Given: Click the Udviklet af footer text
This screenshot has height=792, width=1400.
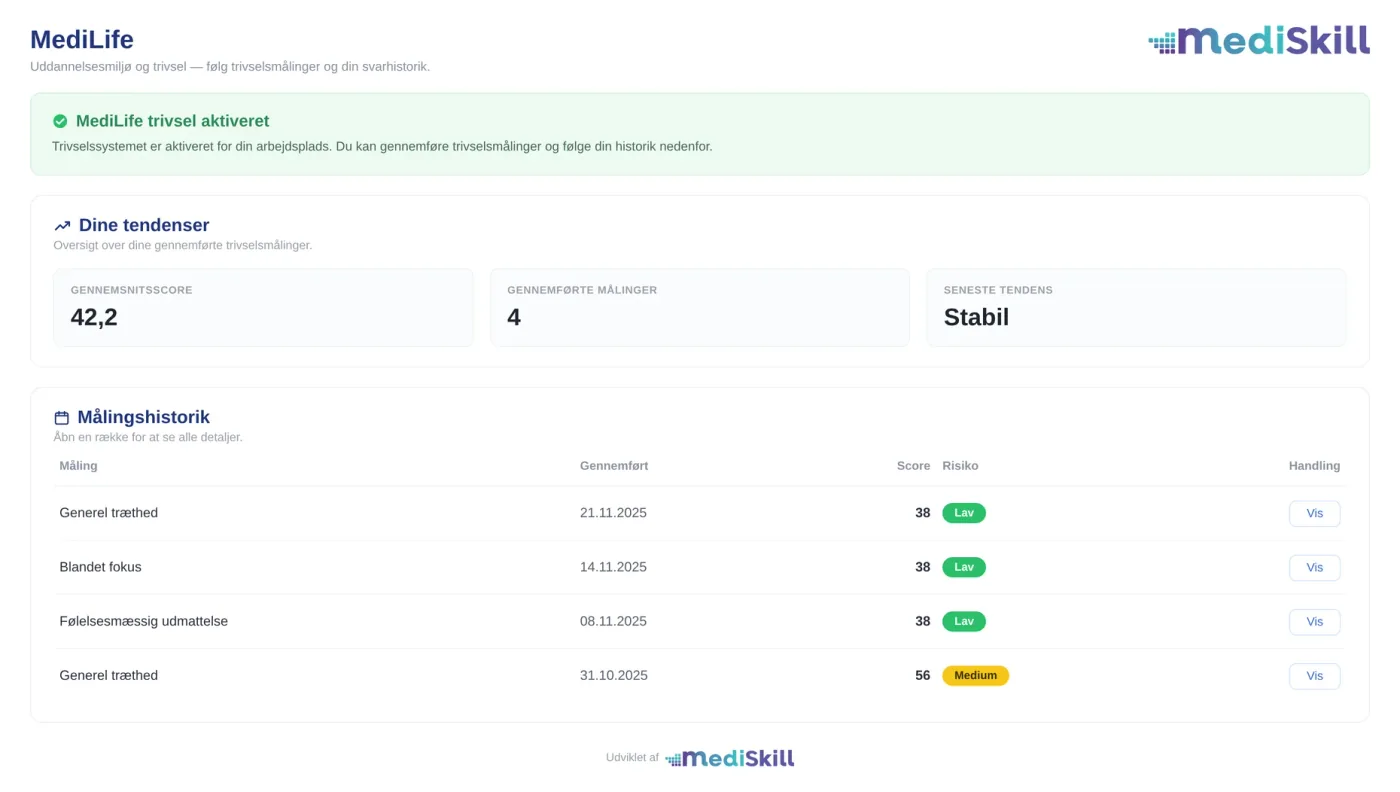Looking at the screenshot, I should click(632, 758).
